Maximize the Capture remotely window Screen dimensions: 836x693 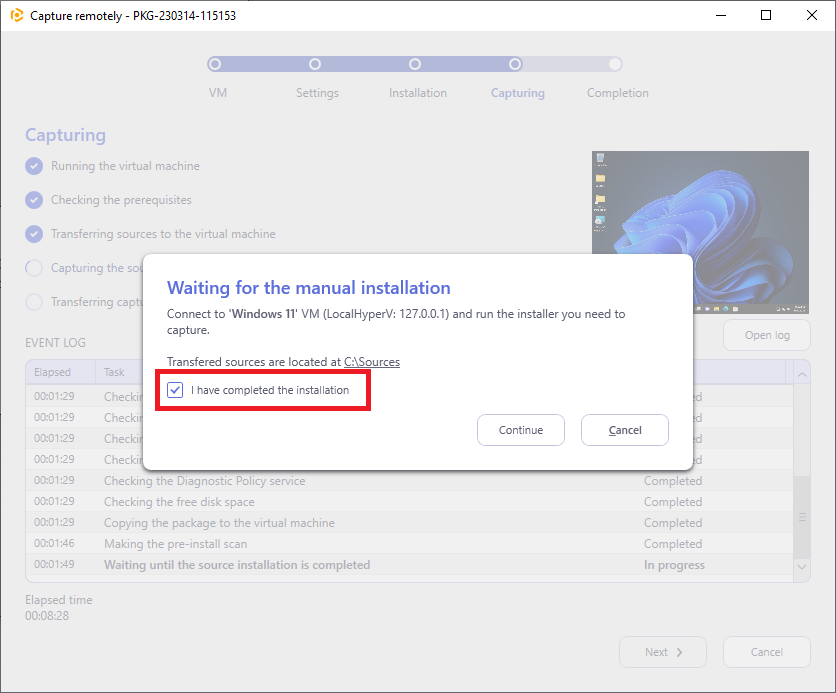(766, 15)
